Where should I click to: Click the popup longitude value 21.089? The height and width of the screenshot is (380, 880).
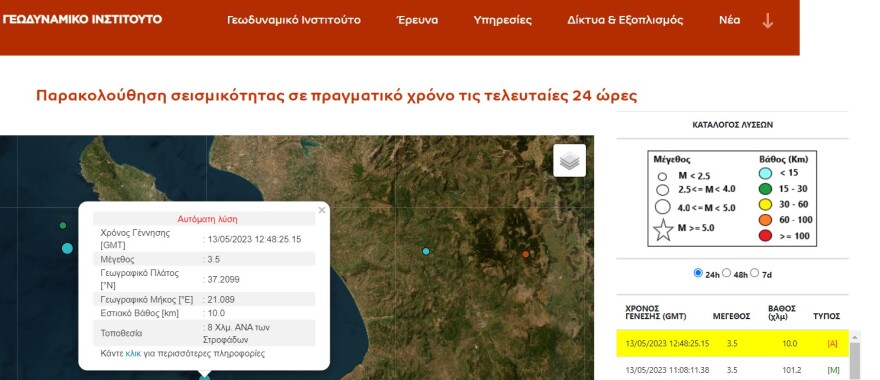click(221, 300)
